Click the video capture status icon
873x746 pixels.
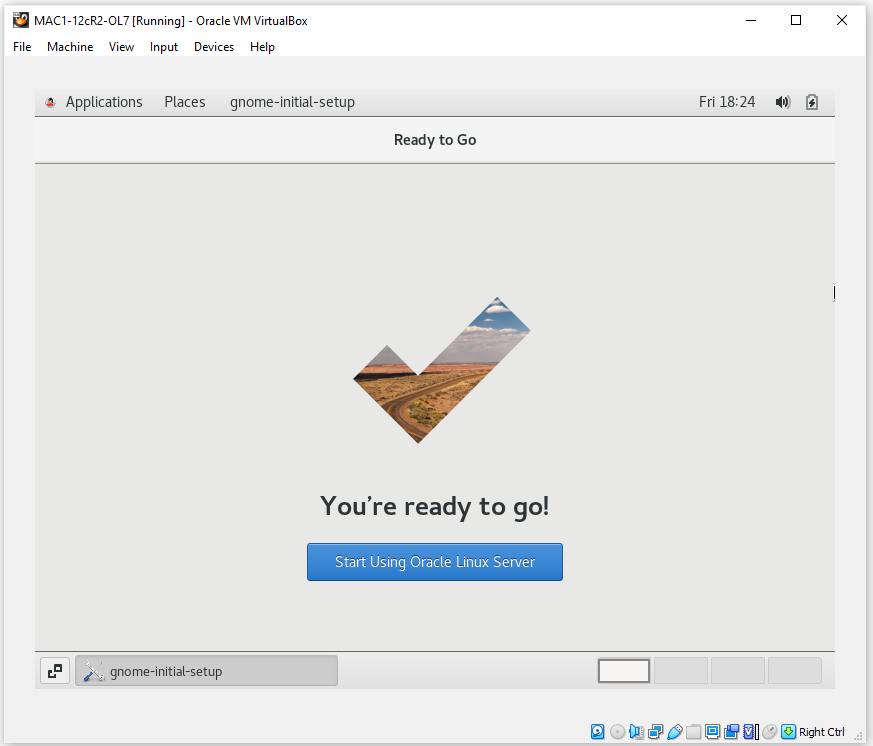[732, 732]
